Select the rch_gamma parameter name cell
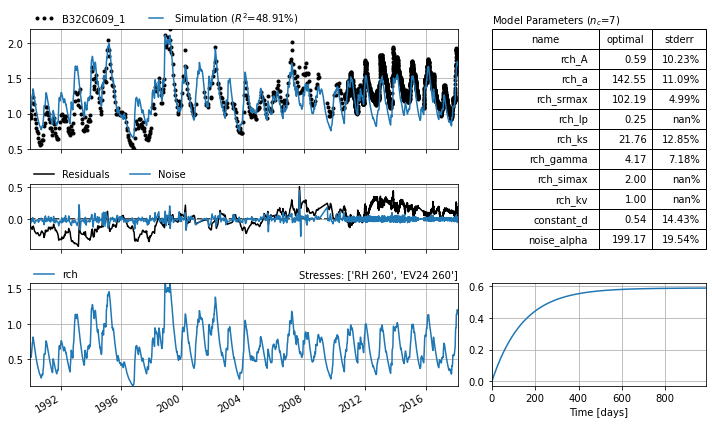Image resolution: width=712 pixels, height=424 pixels. [x=546, y=159]
